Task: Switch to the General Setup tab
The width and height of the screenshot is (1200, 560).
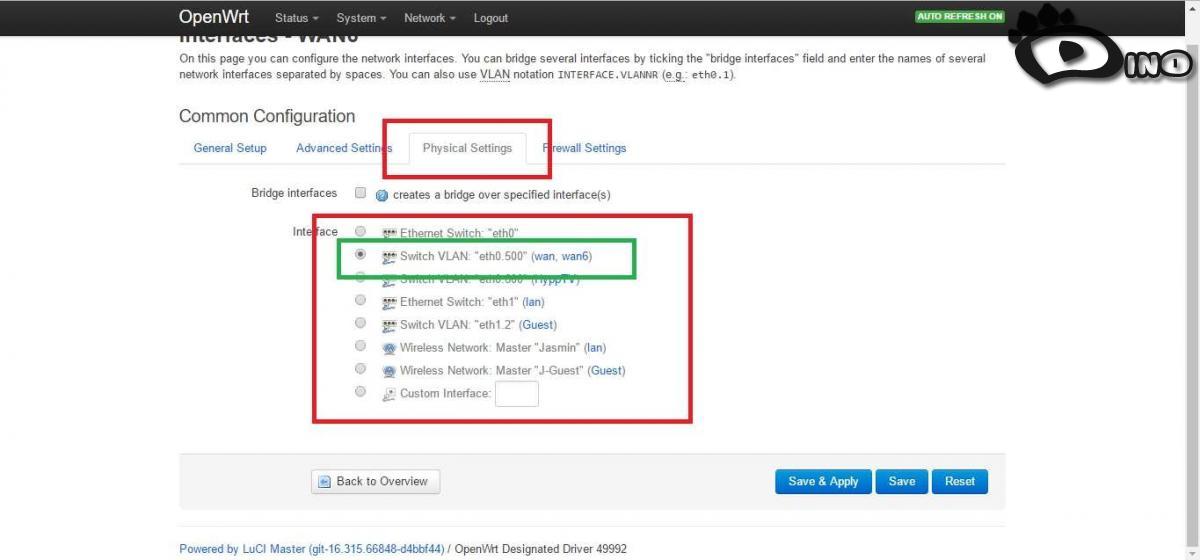Action: tap(230, 148)
